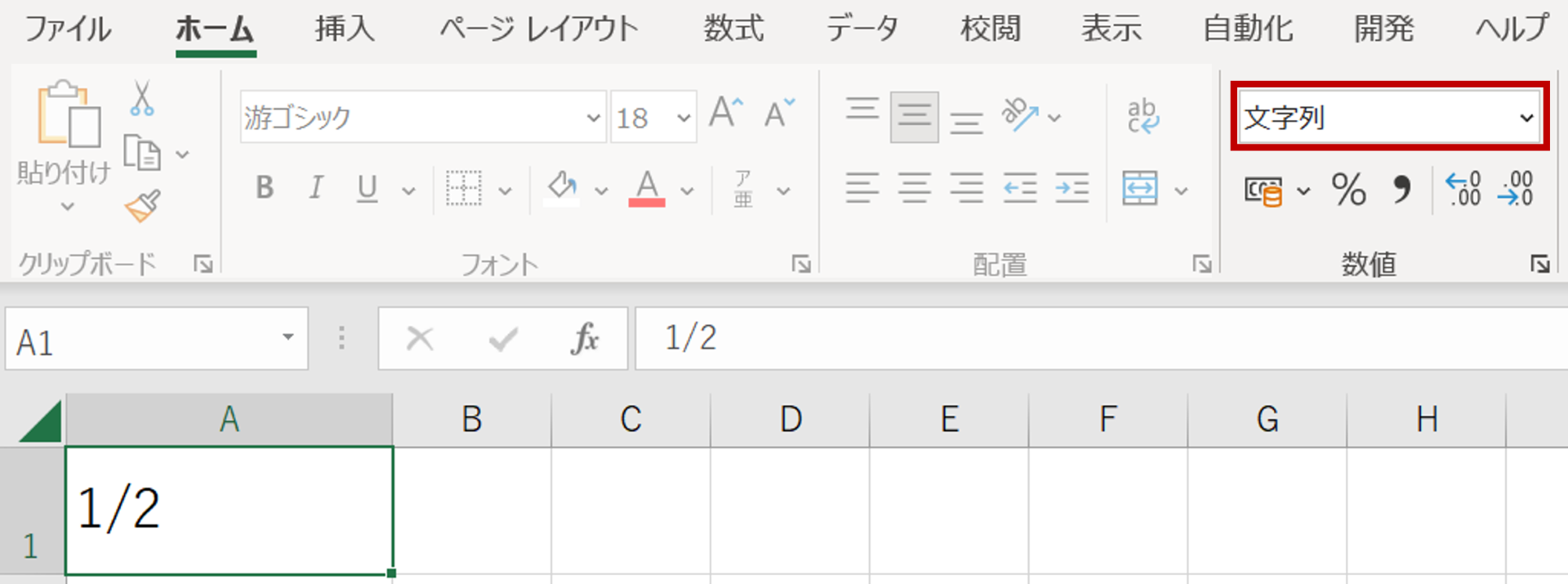Open font settings dialog launcher

point(801,264)
